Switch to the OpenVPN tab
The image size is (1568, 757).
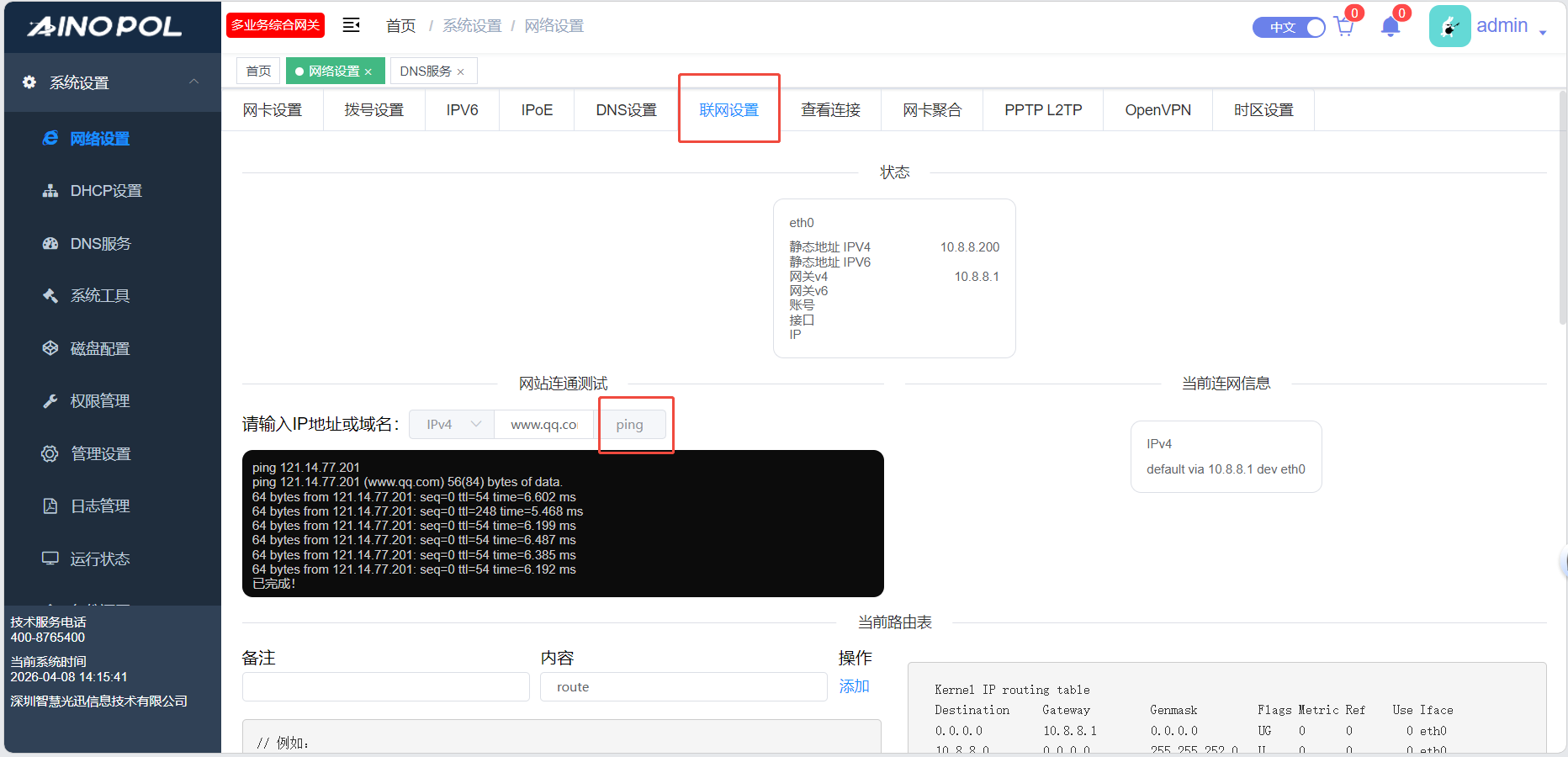pos(1157,110)
